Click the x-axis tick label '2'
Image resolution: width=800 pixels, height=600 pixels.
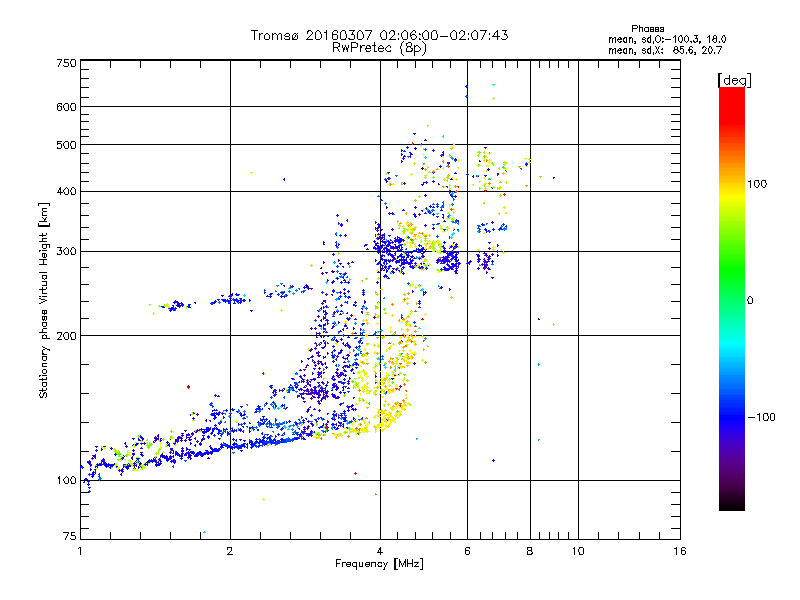point(230,551)
